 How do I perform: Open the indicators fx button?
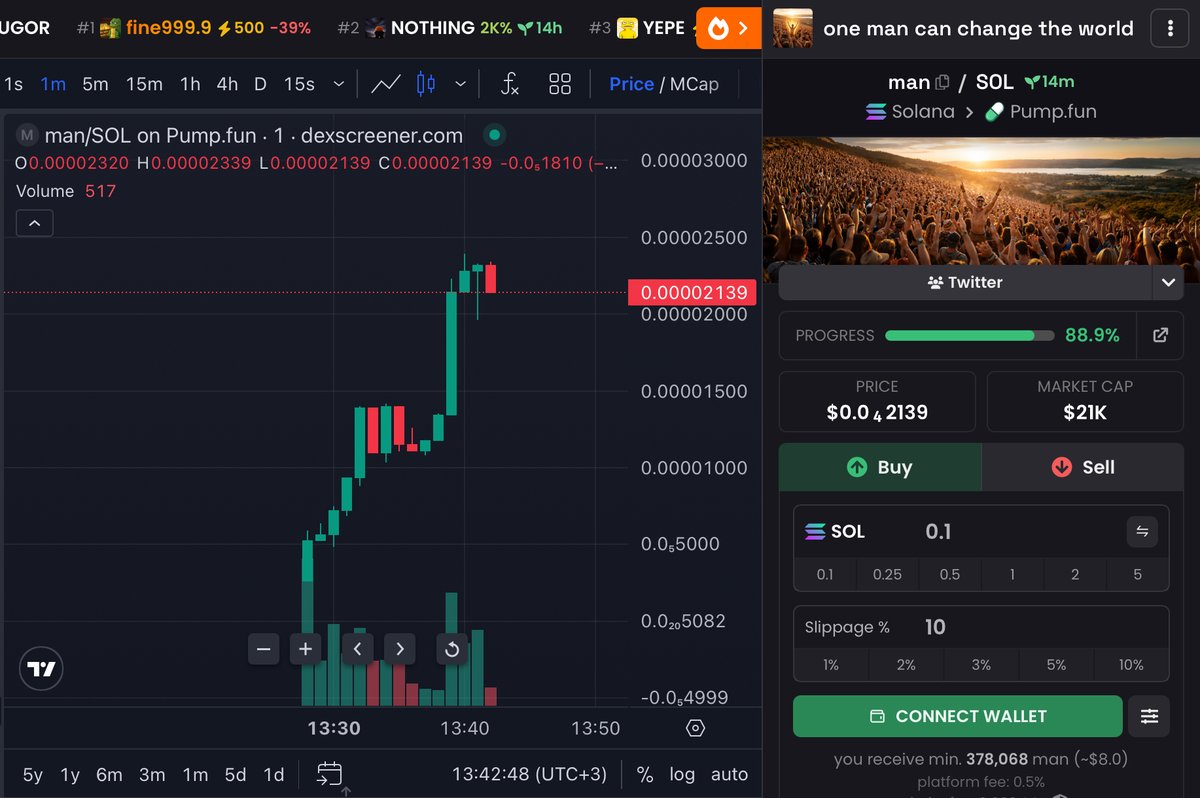point(510,84)
